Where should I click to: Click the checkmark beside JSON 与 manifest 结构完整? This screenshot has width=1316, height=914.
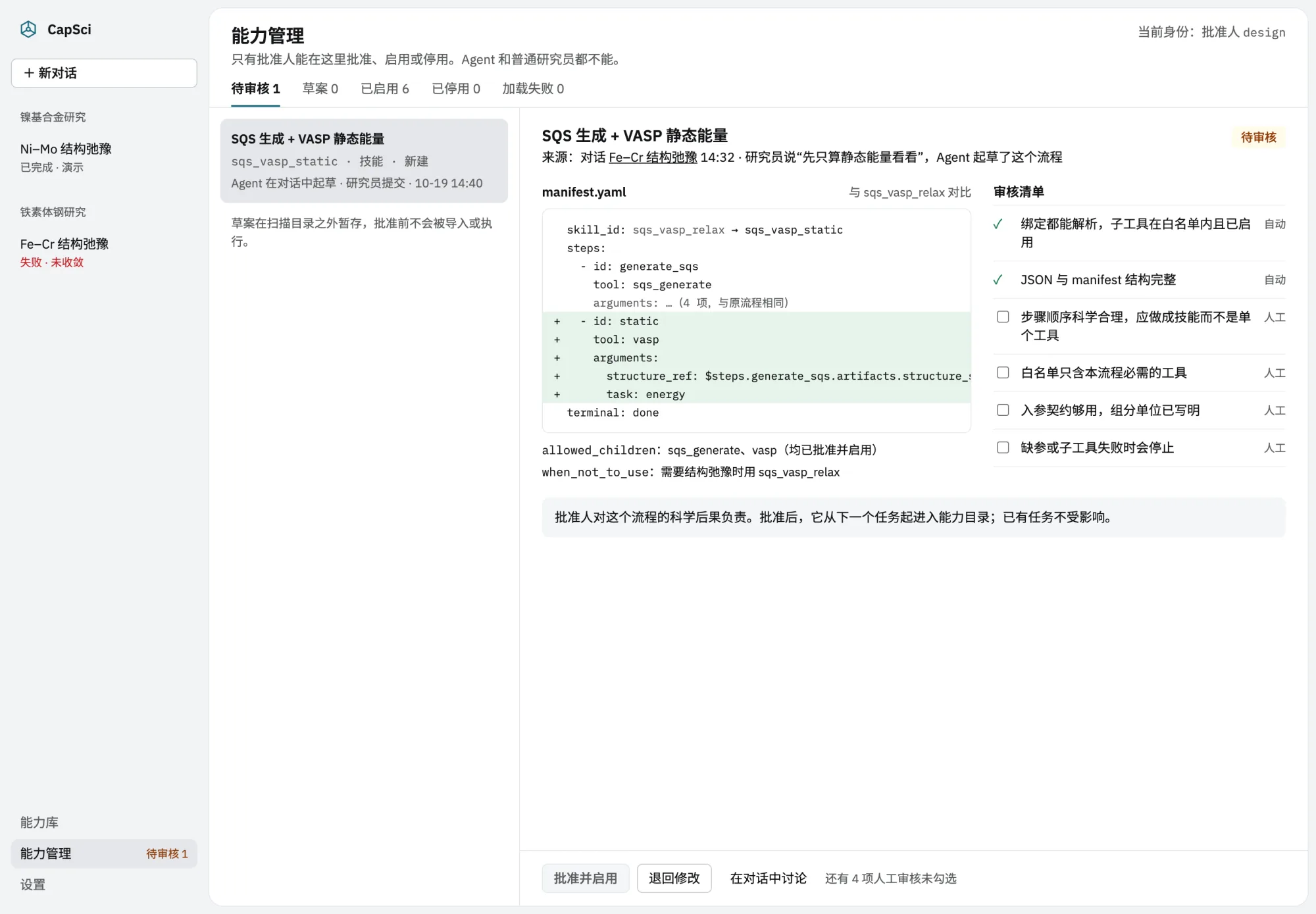pos(998,280)
